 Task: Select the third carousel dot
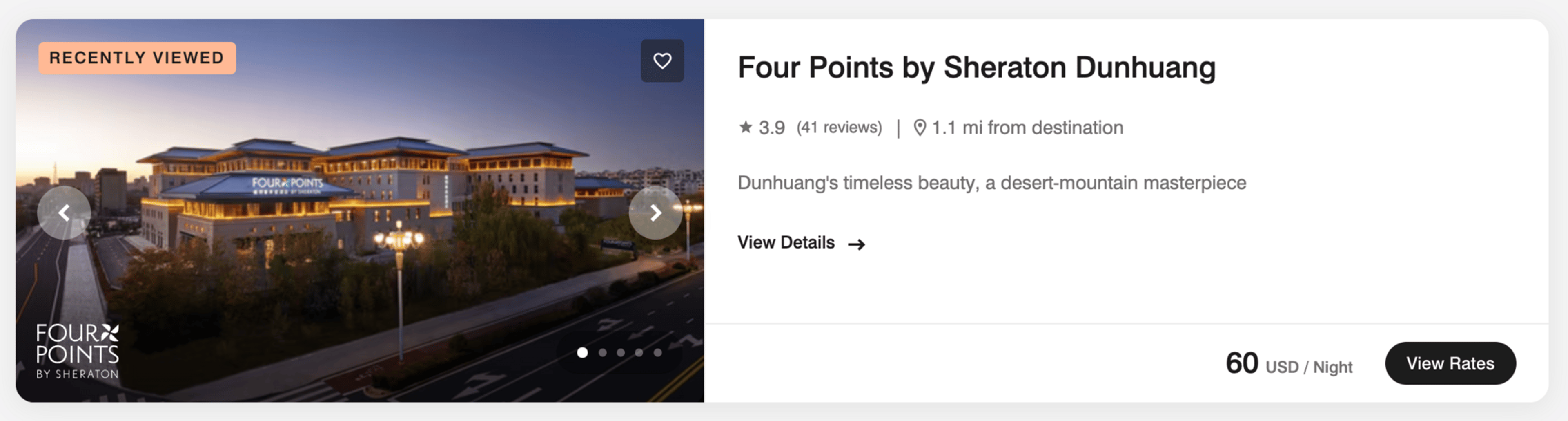tap(621, 353)
